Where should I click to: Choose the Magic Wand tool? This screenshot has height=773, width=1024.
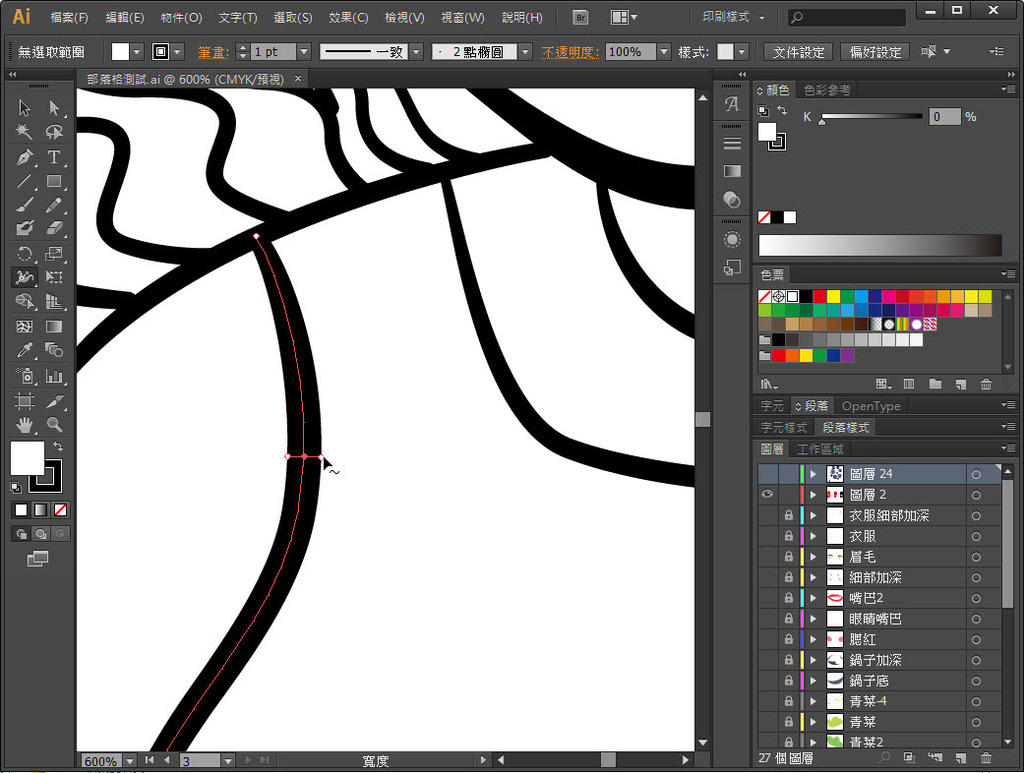(25, 132)
